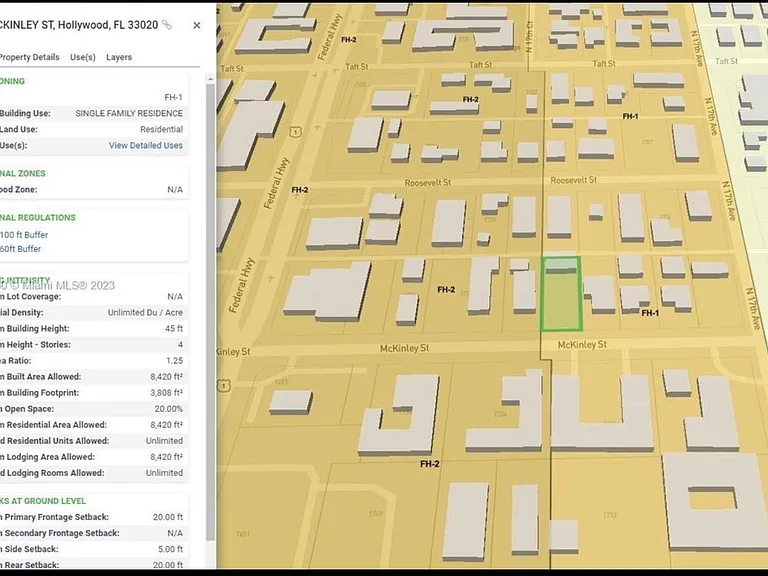Select the 60ft Buffer regulation
The height and width of the screenshot is (576, 768).
[21, 249]
